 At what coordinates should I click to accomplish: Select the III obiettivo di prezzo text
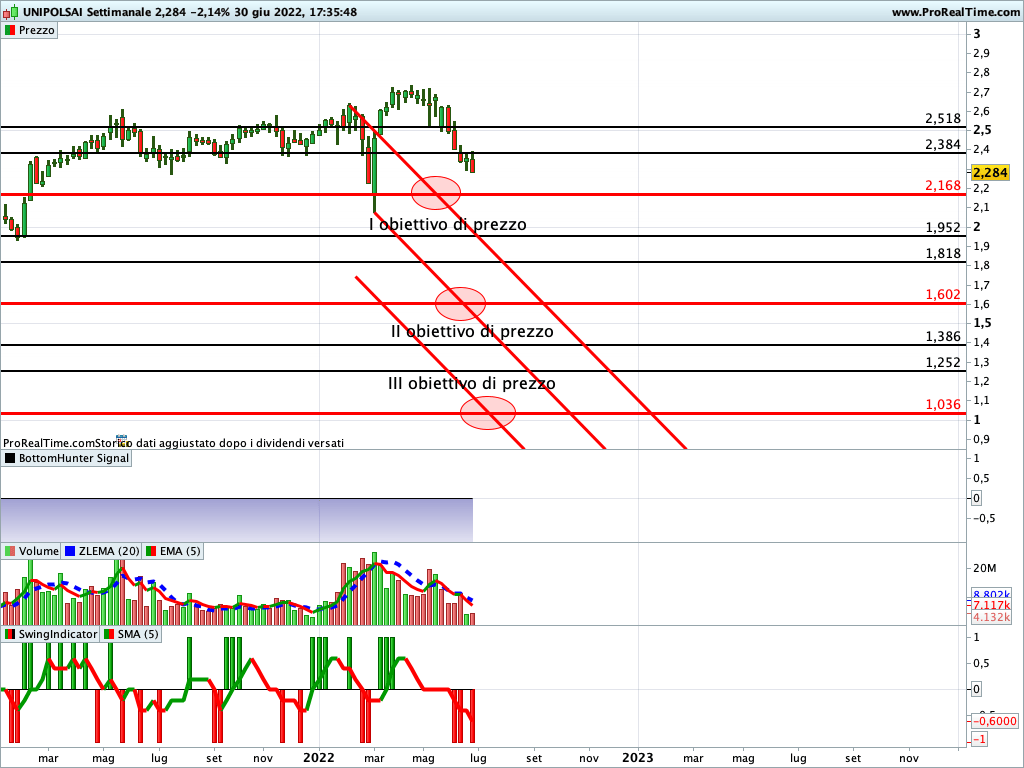point(471,383)
